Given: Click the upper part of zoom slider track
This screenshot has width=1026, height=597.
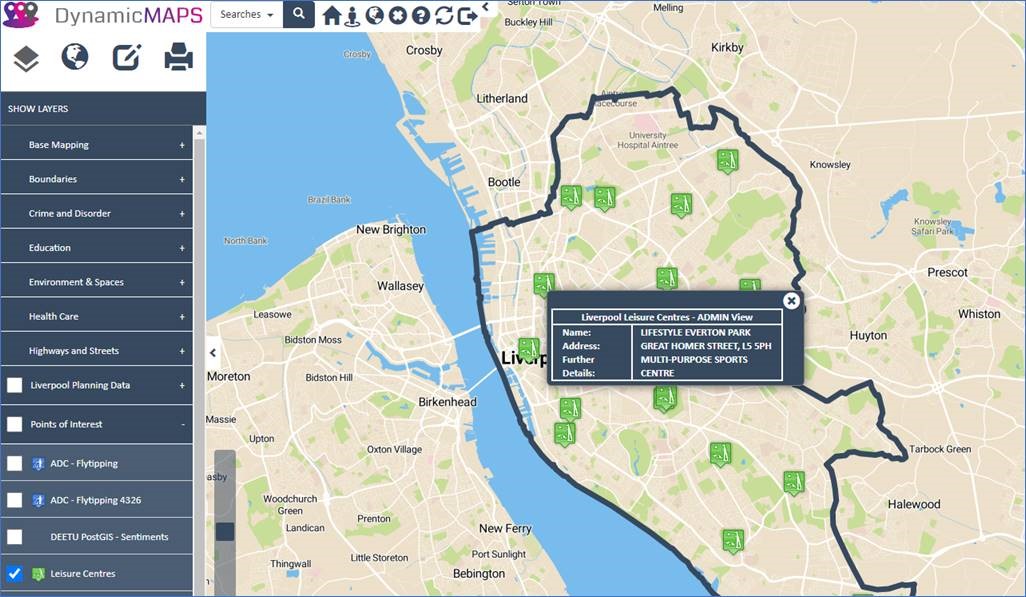Looking at the screenshot, I should point(224,484).
